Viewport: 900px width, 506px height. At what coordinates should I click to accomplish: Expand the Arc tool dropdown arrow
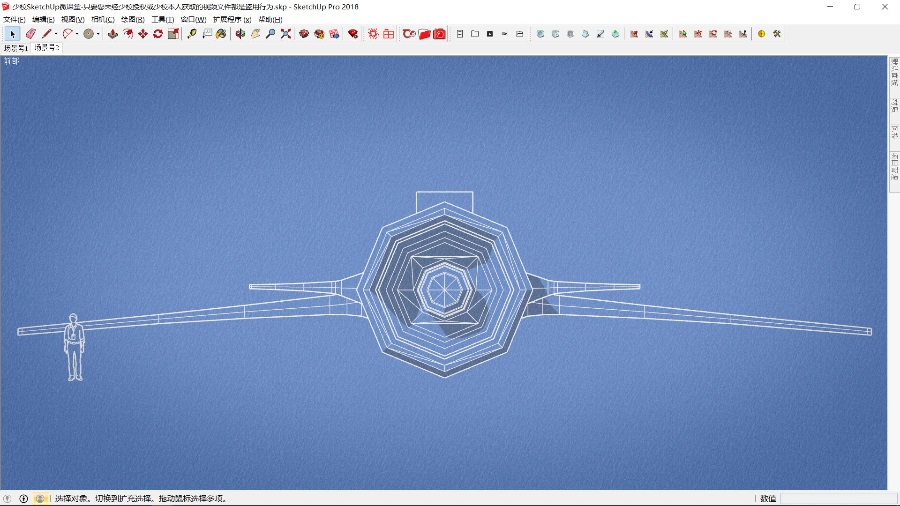click(x=77, y=34)
